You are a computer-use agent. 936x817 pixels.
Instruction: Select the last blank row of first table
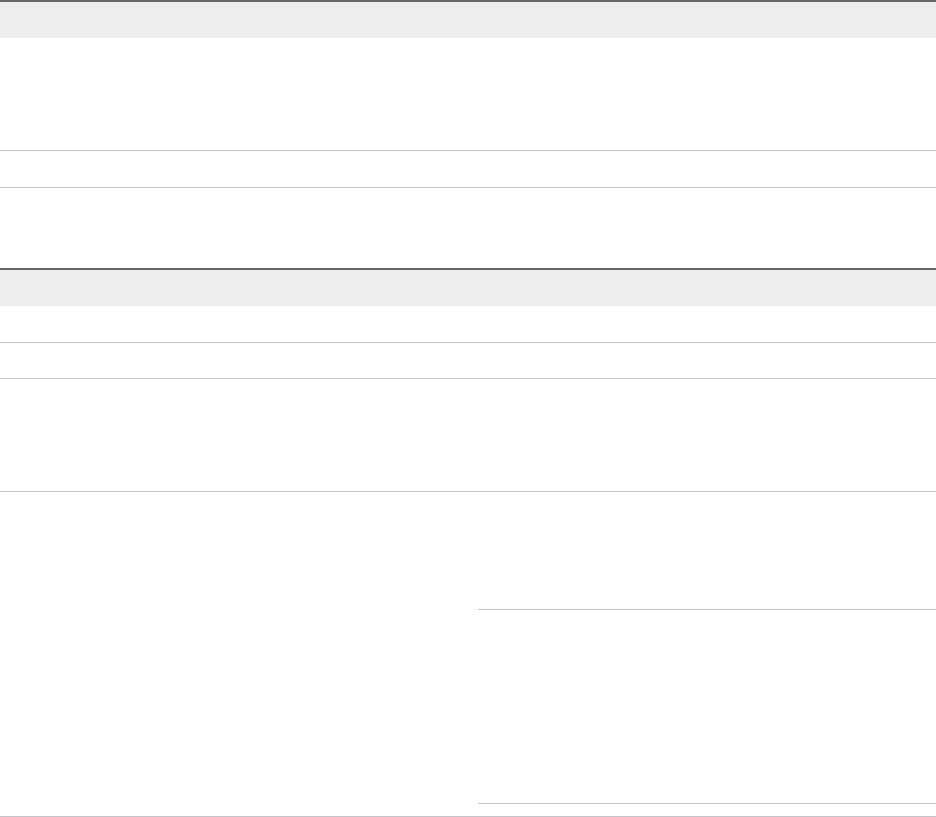[468, 227]
